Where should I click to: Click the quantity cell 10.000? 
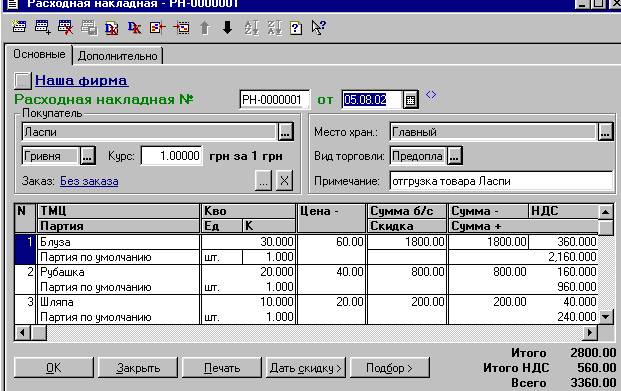point(248,302)
